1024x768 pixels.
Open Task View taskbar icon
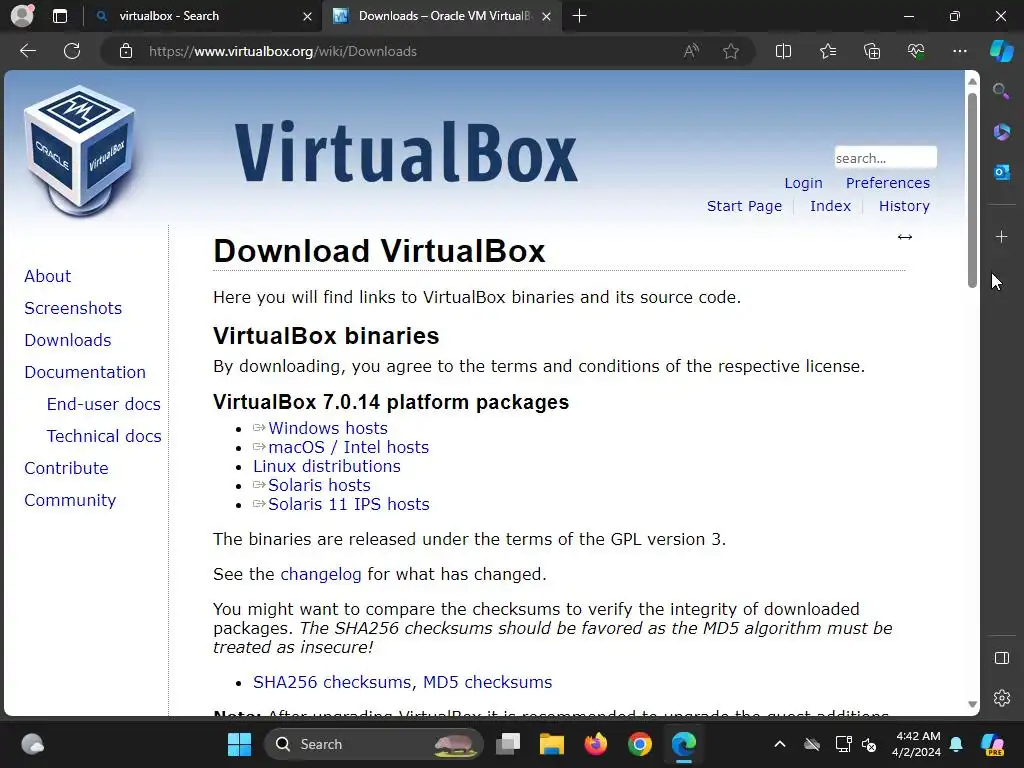(x=507, y=744)
